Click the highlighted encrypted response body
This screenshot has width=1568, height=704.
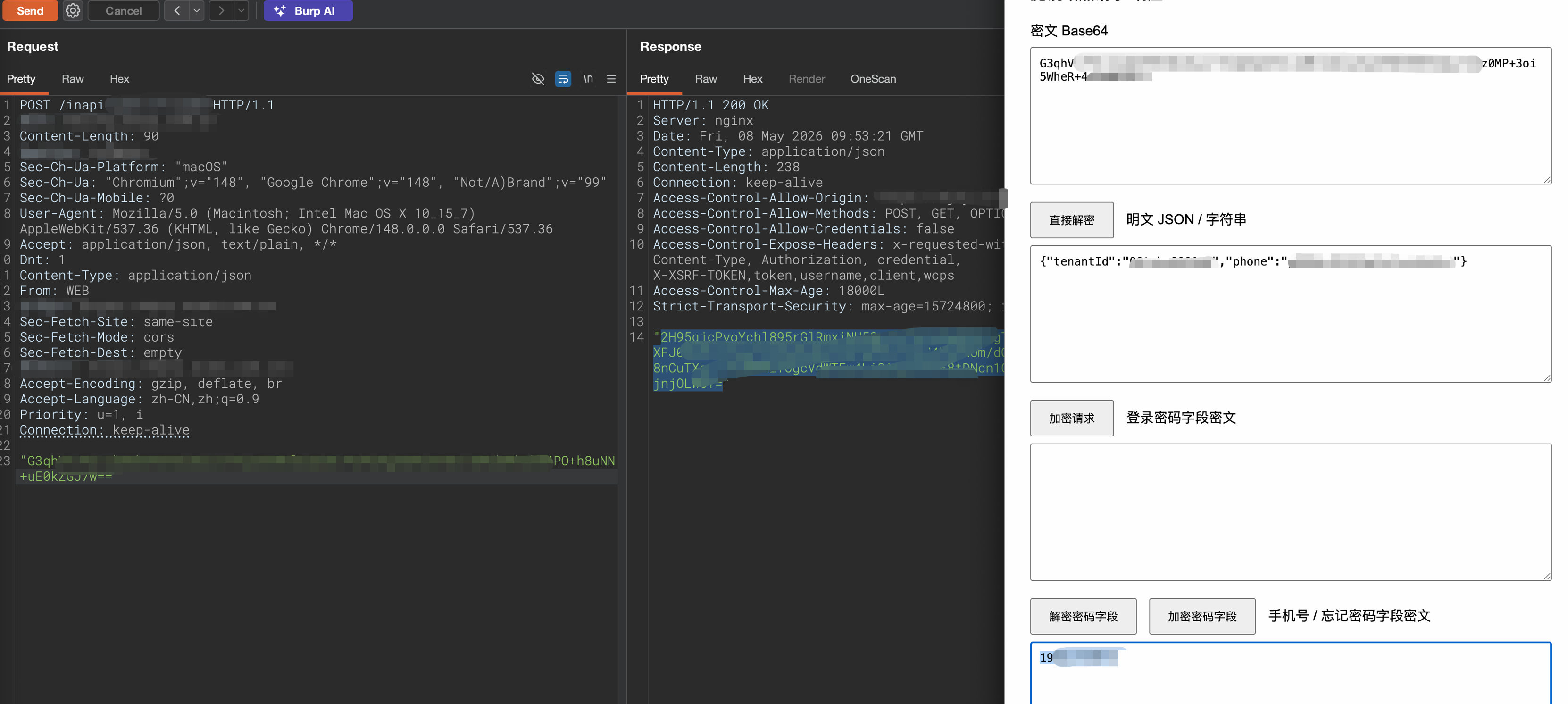pos(828,360)
